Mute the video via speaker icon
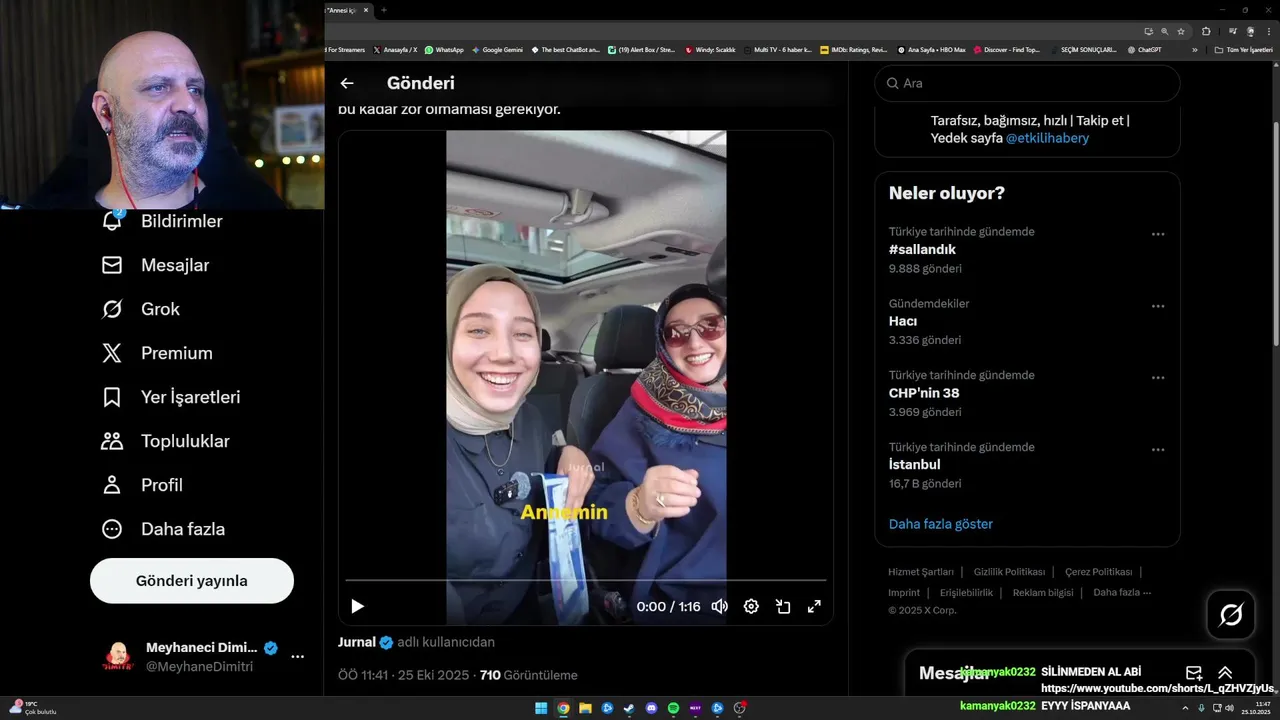 point(719,606)
